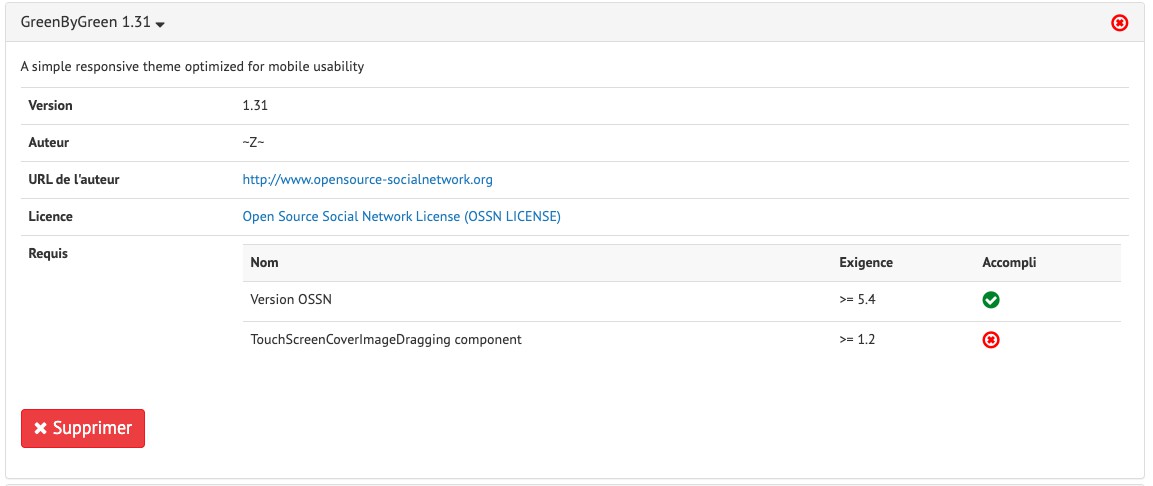Open the author URL opensource-socialnetwork.org link
This screenshot has width=1153, height=486.
click(x=367, y=180)
